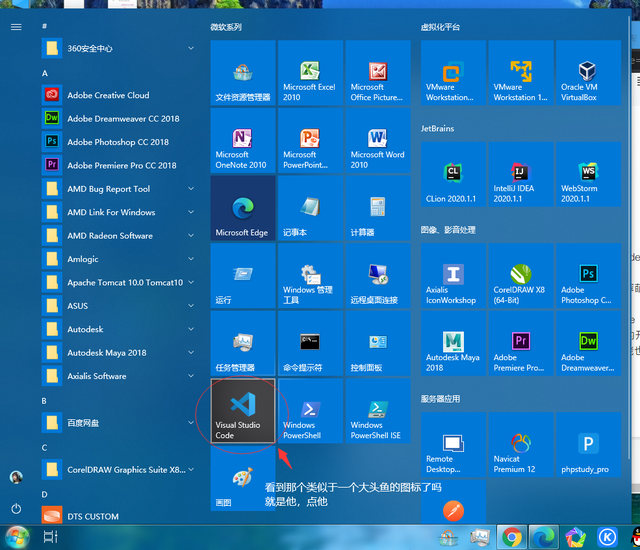Open the Visual Studio Code tile
Screen dimensions: 640x550
pos(243,411)
